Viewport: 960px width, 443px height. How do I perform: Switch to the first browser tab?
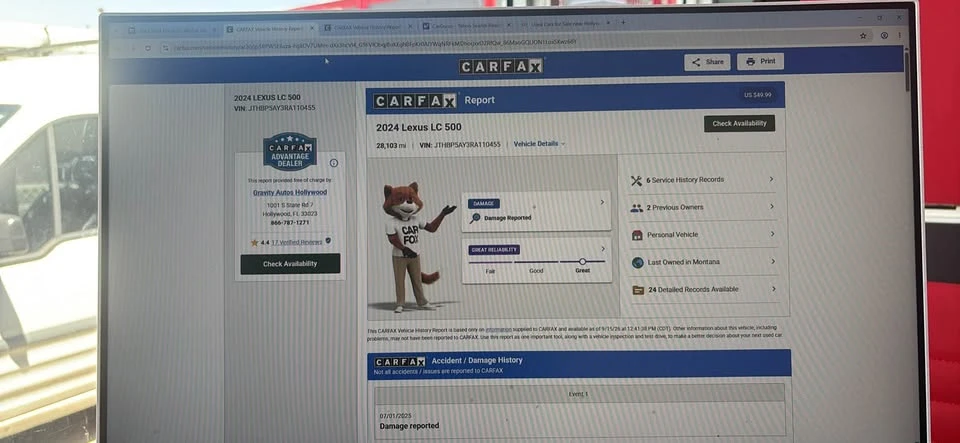coord(171,29)
